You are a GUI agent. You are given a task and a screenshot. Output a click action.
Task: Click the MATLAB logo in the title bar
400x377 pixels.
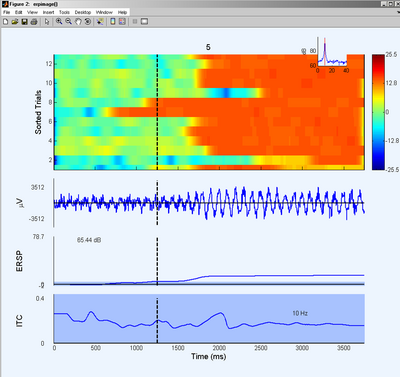(5, 4)
